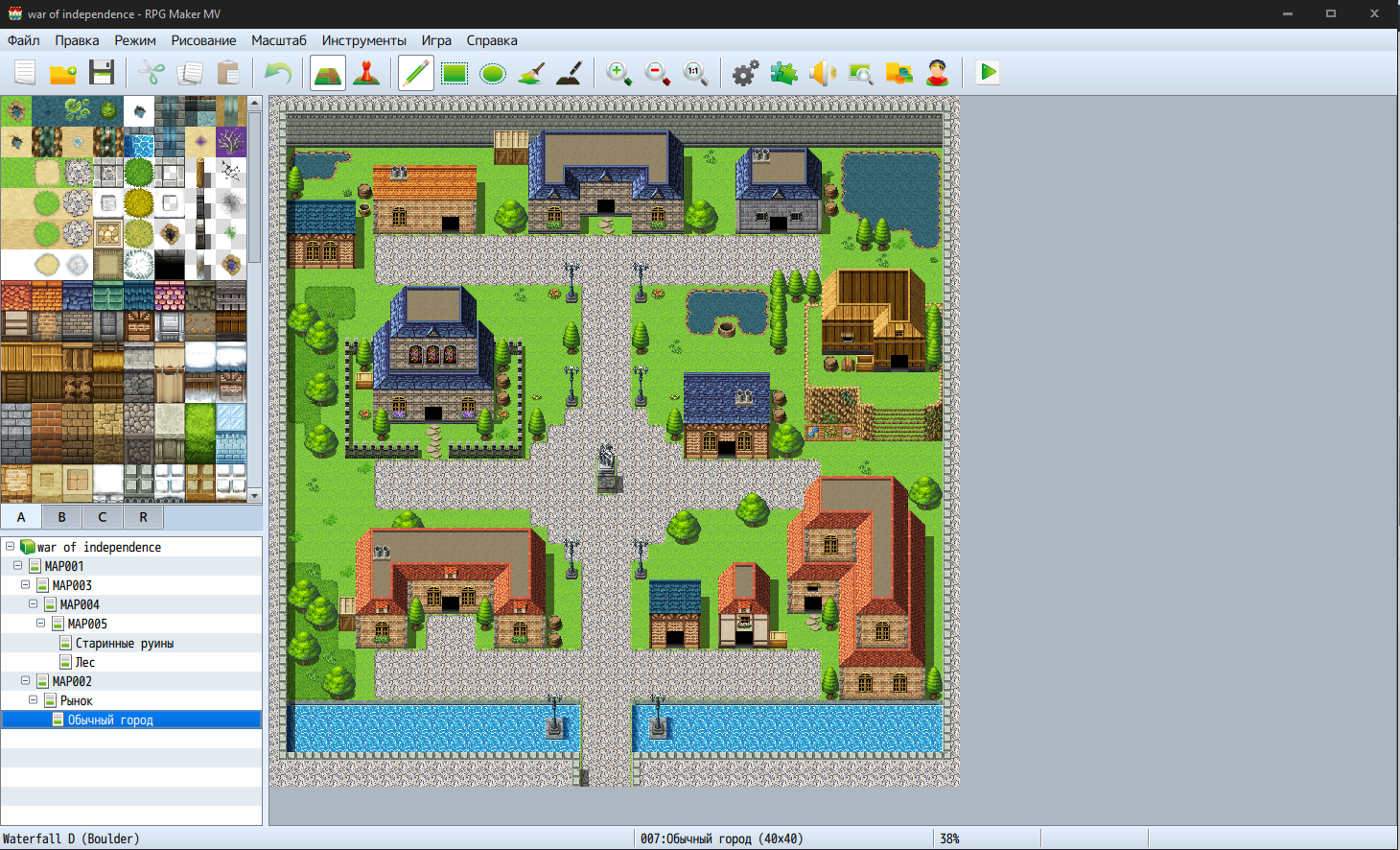Switch to tileset tab C
The image size is (1400, 850).
tap(103, 517)
